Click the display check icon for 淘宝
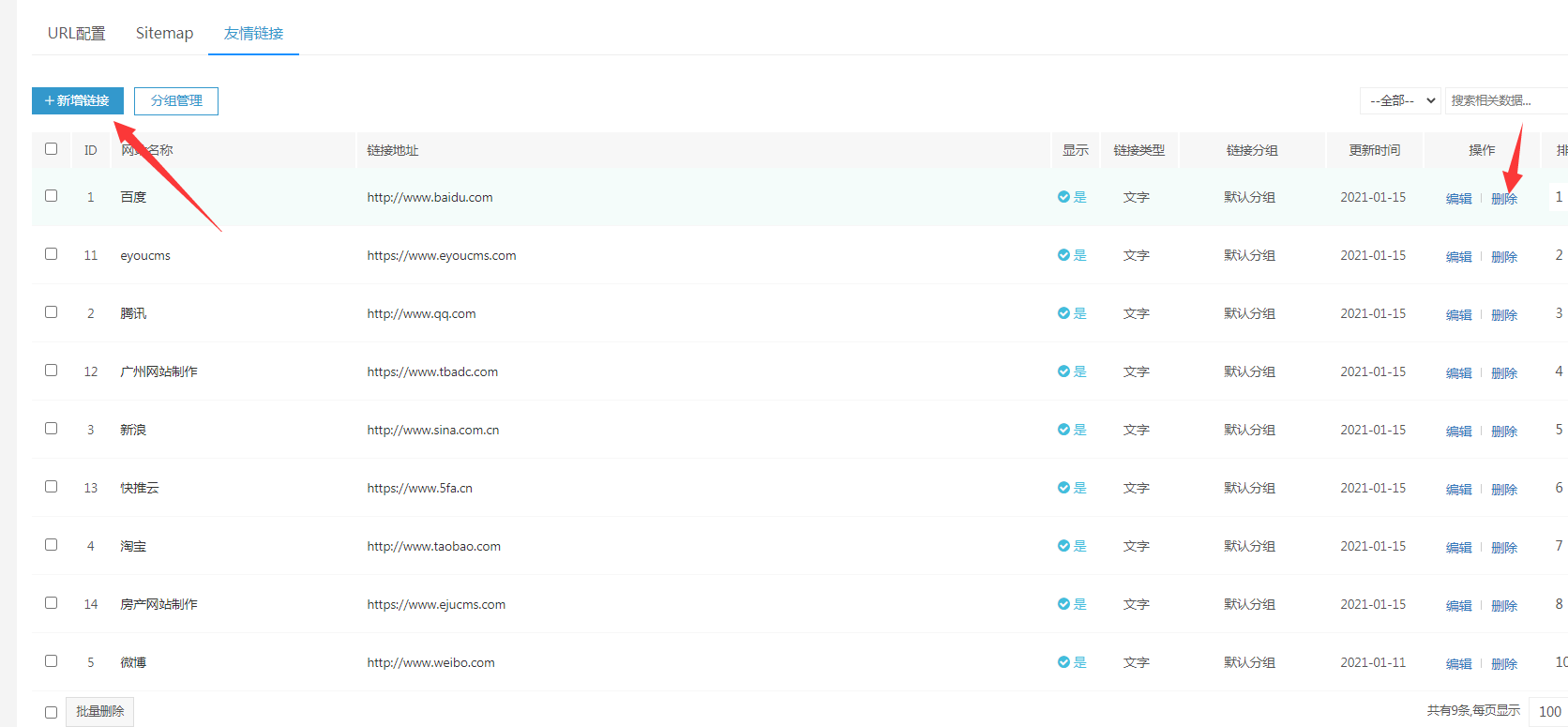This screenshot has width=1568, height=727. (1063, 546)
